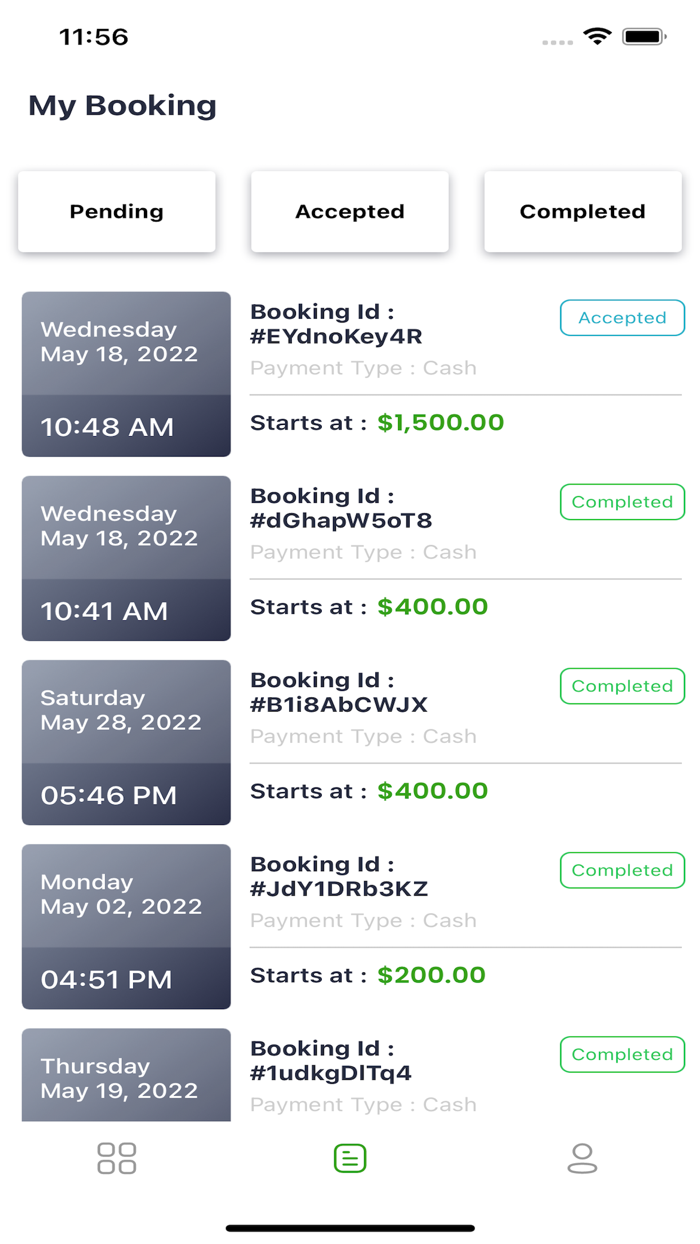
Task: Show the Pending bookings tab
Action: (x=117, y=212)
